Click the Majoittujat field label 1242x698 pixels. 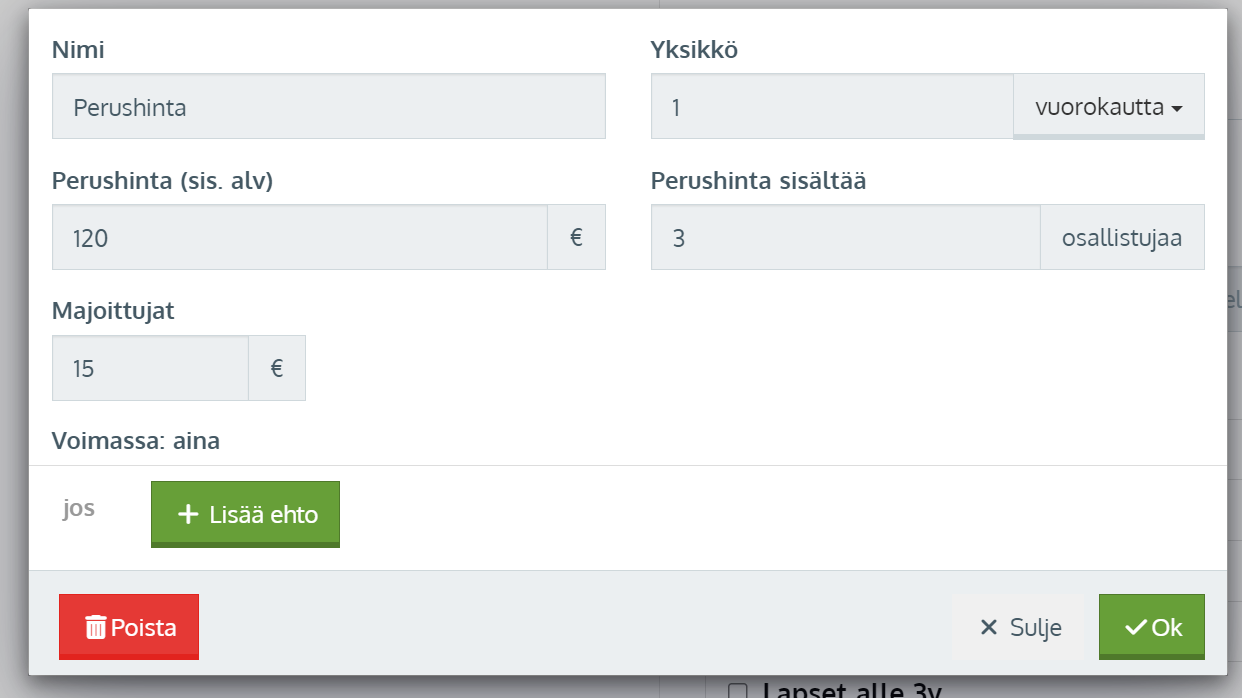(x=113, y=311)
